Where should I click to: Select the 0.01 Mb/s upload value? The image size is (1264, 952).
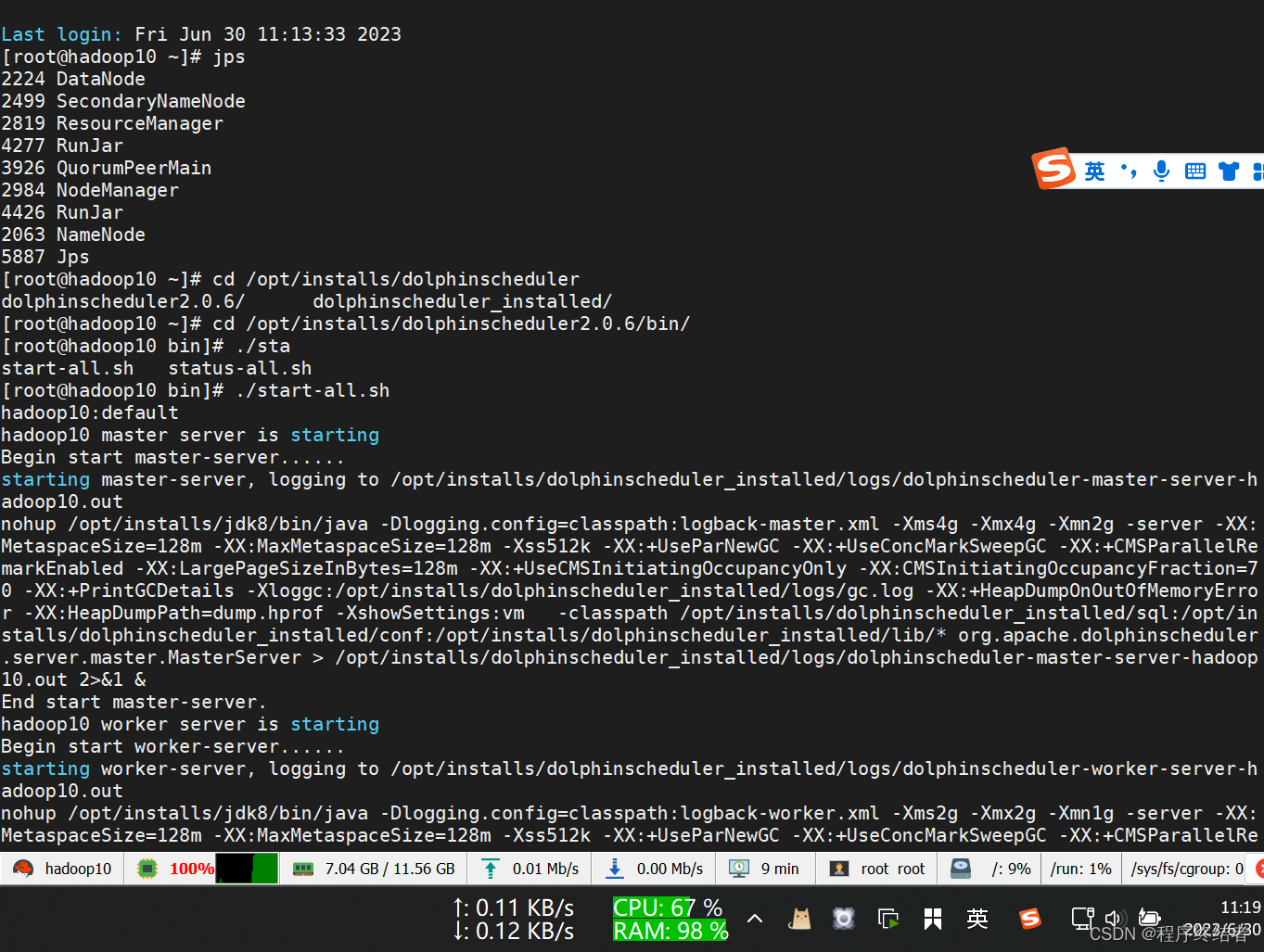click(x=545, y=869)
